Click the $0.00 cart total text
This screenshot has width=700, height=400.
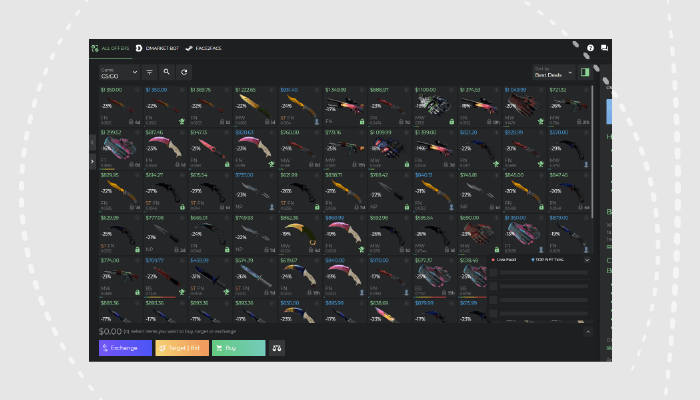pyautogui.click(x=110, y=332)
